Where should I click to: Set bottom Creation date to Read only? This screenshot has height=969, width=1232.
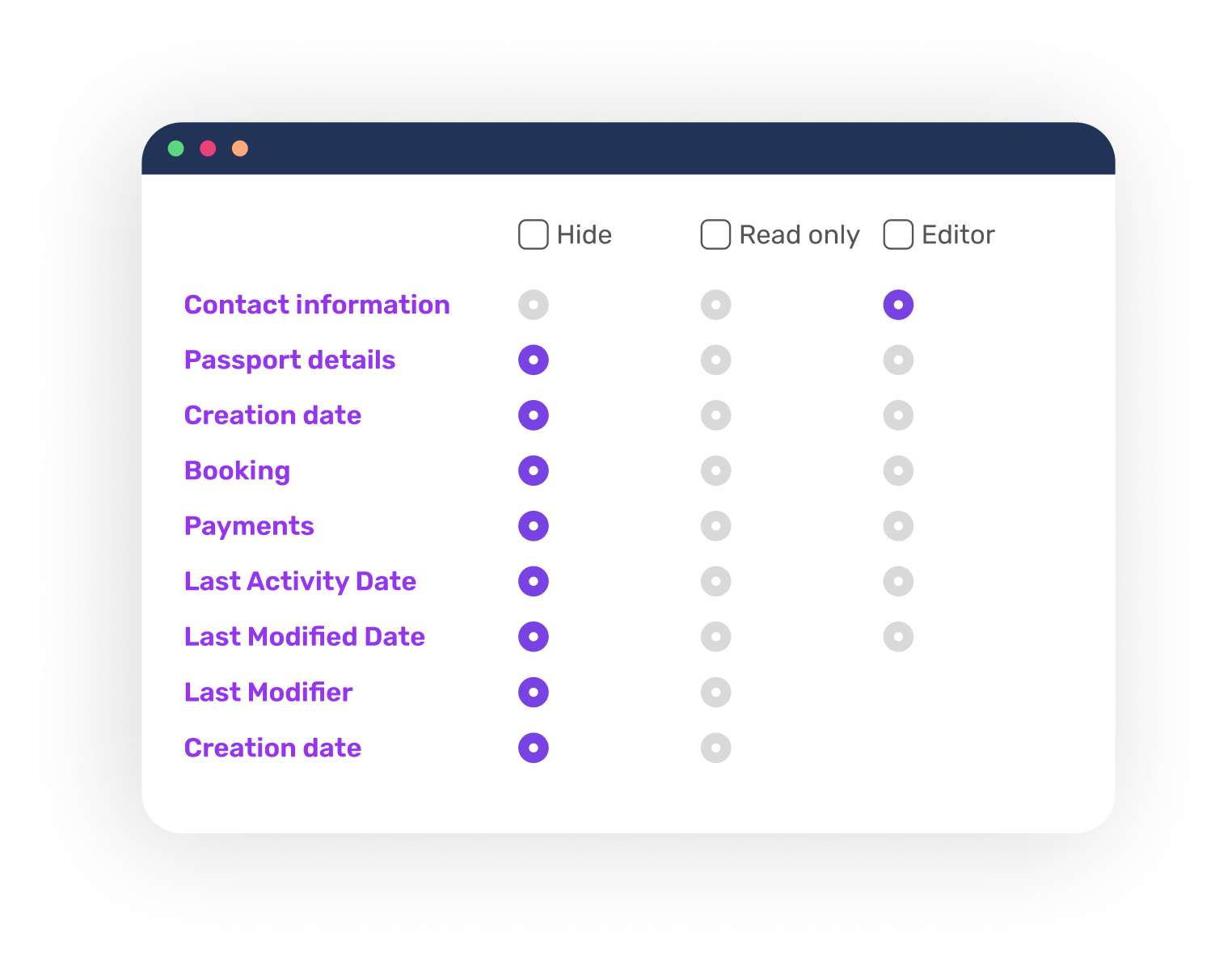click(715, 748)
